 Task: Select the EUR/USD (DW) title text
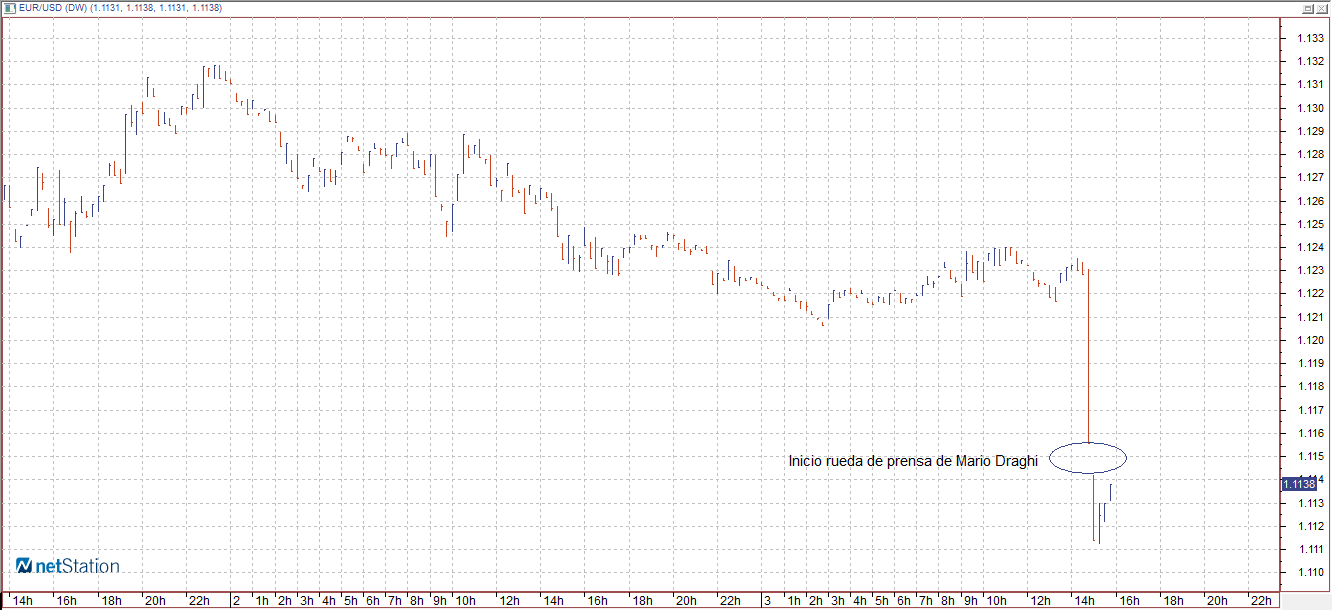[x=53, y=8]
